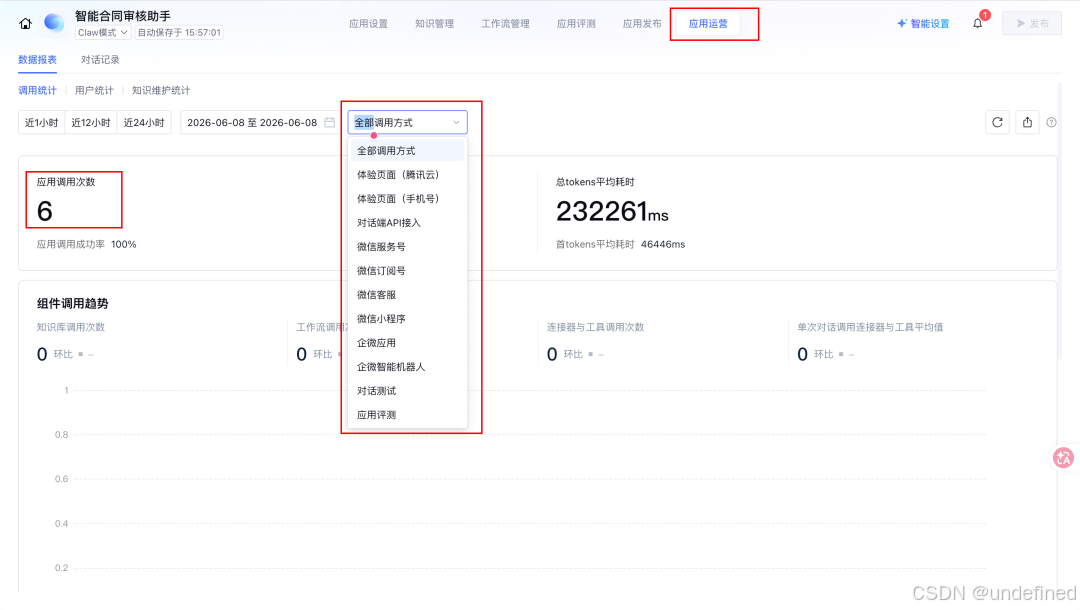1080x610 pixels.
Task: Open 工作流管理 tab
Action: click(505, 23)
